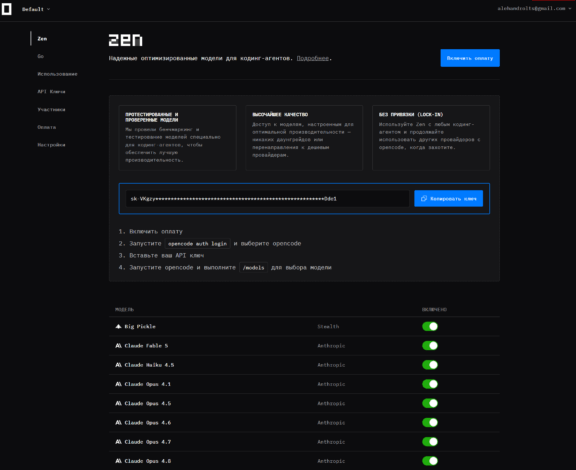The height and width of the screenshot is (470, 576).
Task: Click Anthropic label in Claude Haiku 4.5 row
Action: coord(331,365)
